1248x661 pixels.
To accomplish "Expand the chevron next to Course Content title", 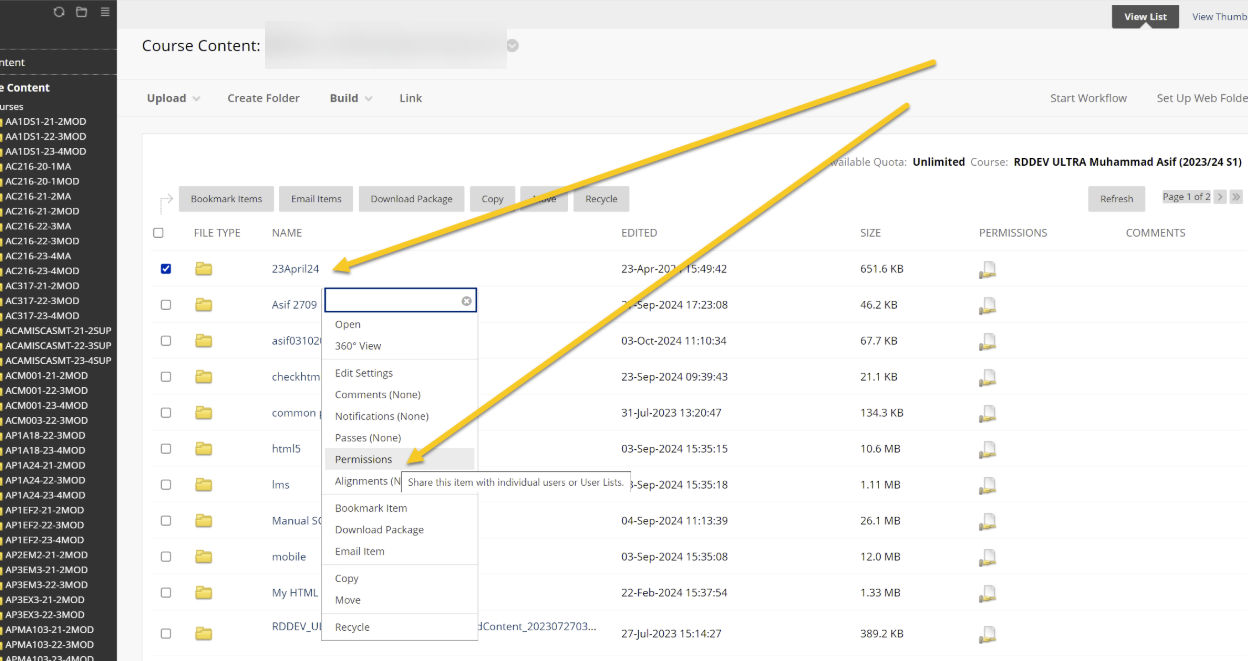I will point(513,46).
